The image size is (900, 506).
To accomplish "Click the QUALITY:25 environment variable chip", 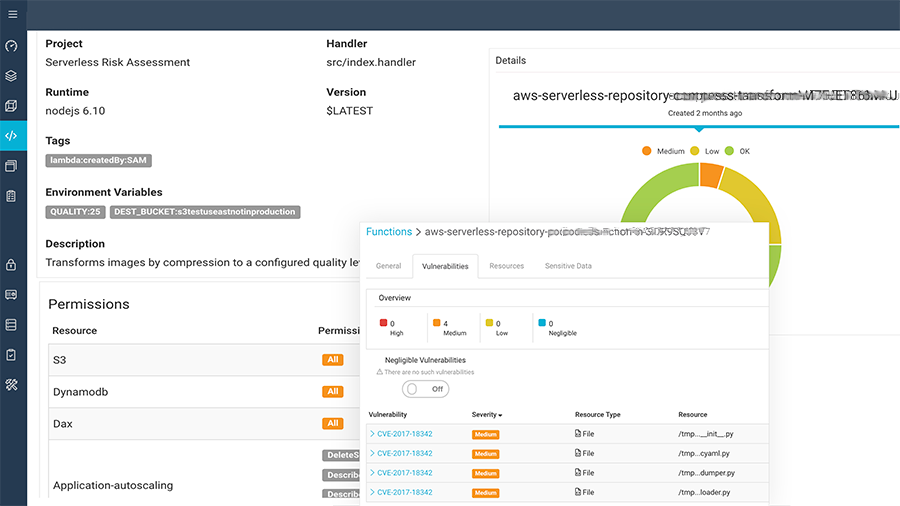I will [75, 212].
